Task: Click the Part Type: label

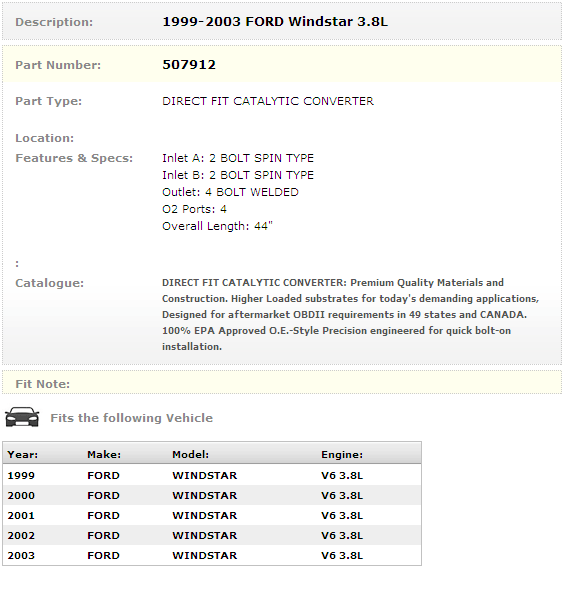Action: coord(49,101)
